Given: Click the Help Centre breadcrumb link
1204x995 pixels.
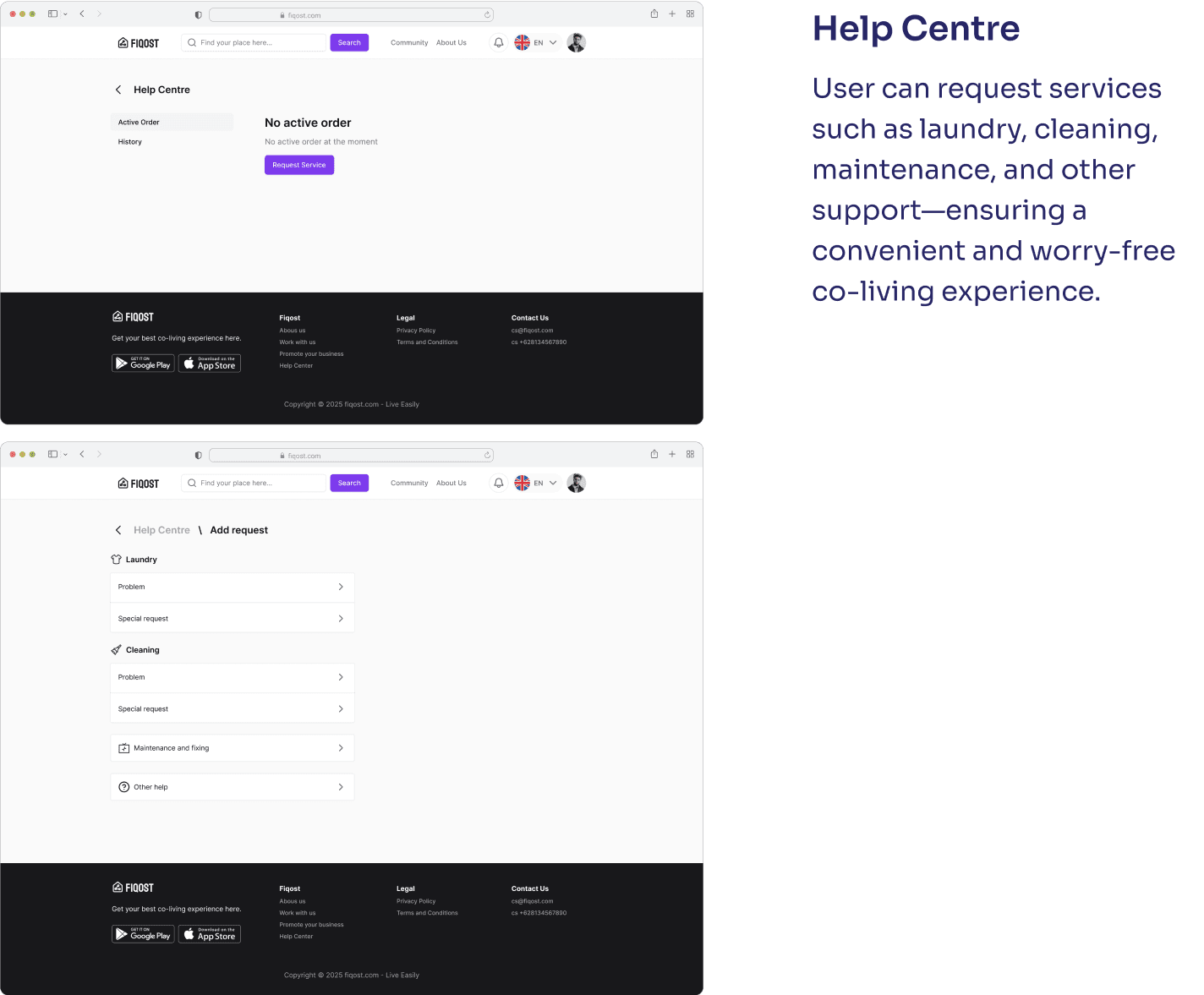Looking at the screenshot, I should pos(161,530).
